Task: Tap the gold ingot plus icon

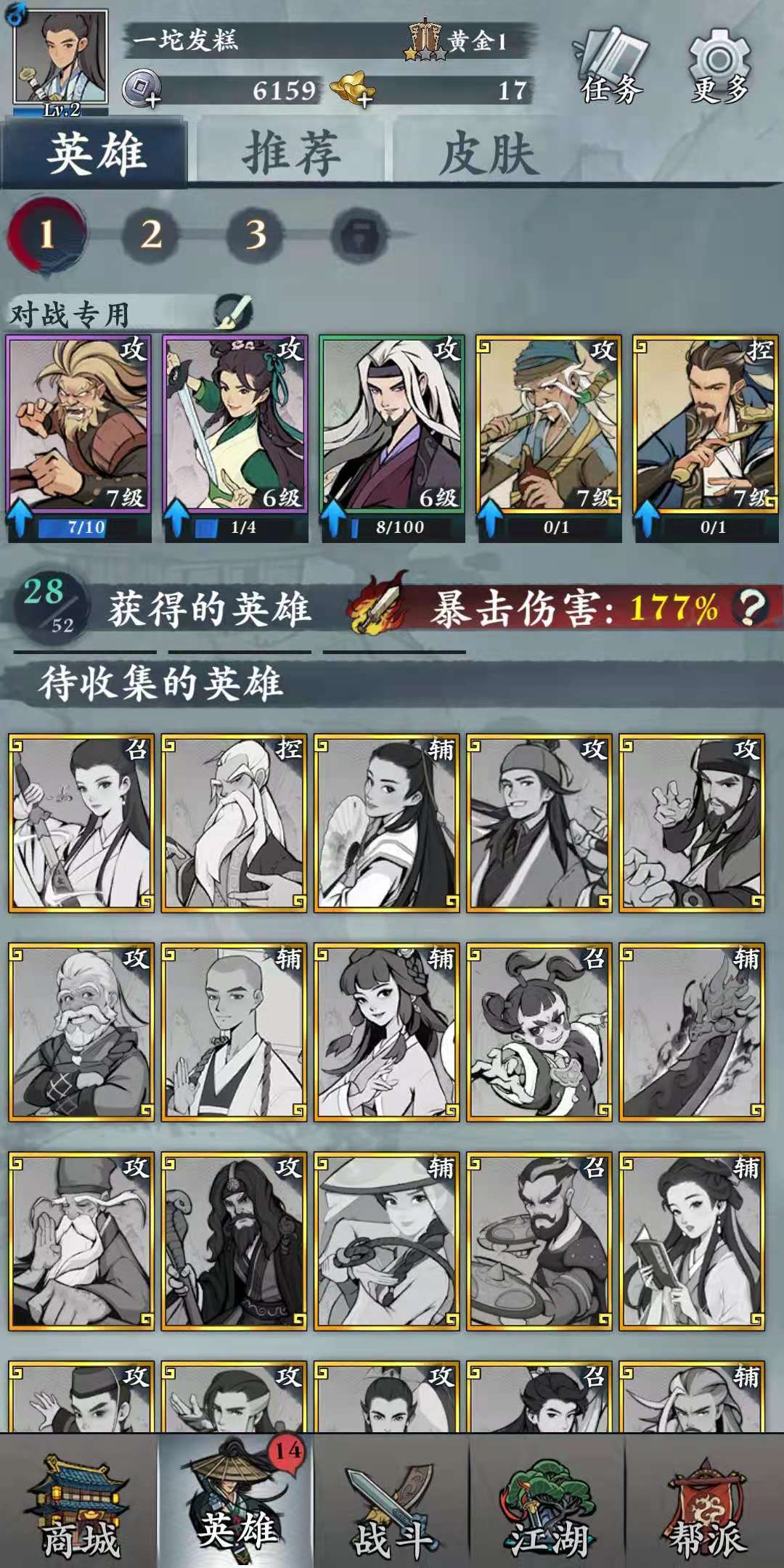Action: click(354, 90)
